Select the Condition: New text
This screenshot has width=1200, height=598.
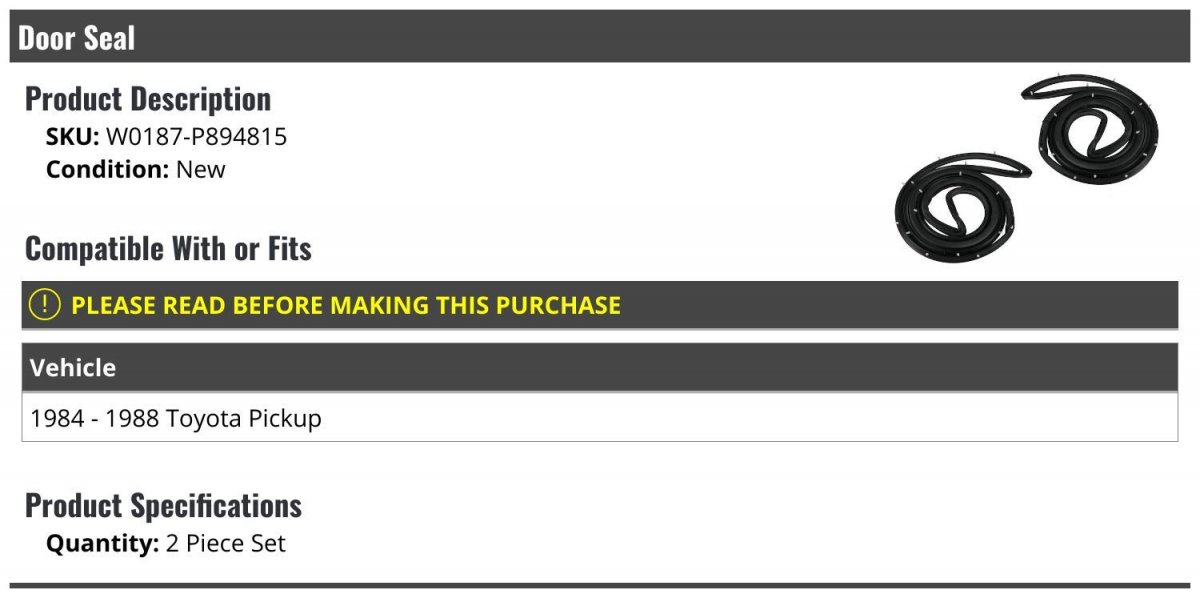[136, 169]
